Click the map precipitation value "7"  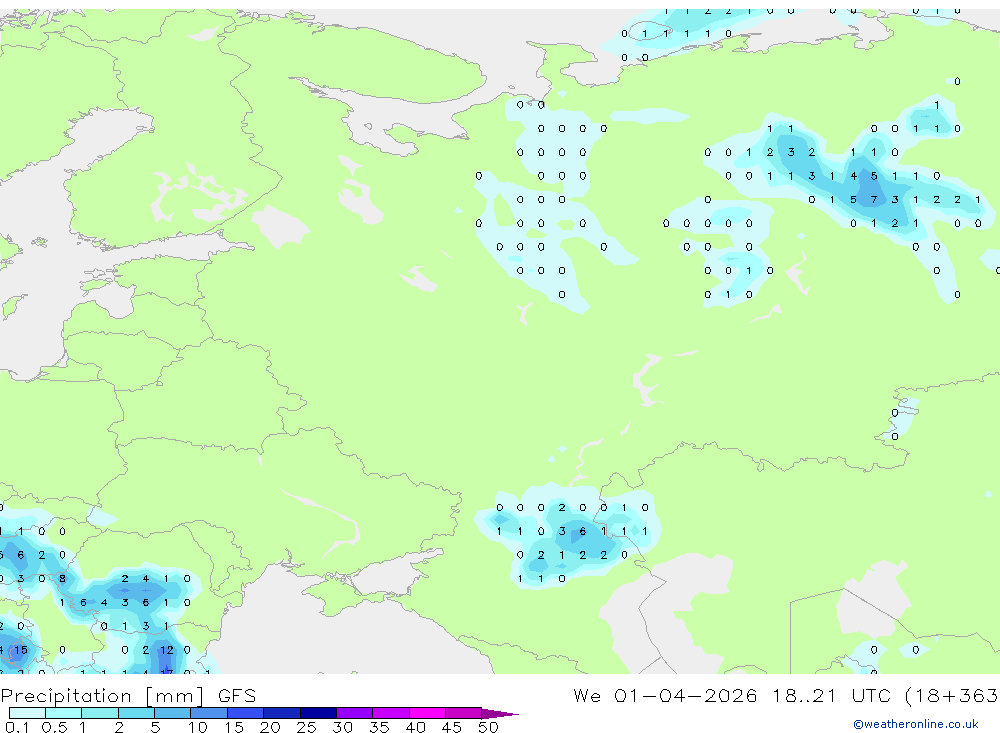(x=874, y=200)
